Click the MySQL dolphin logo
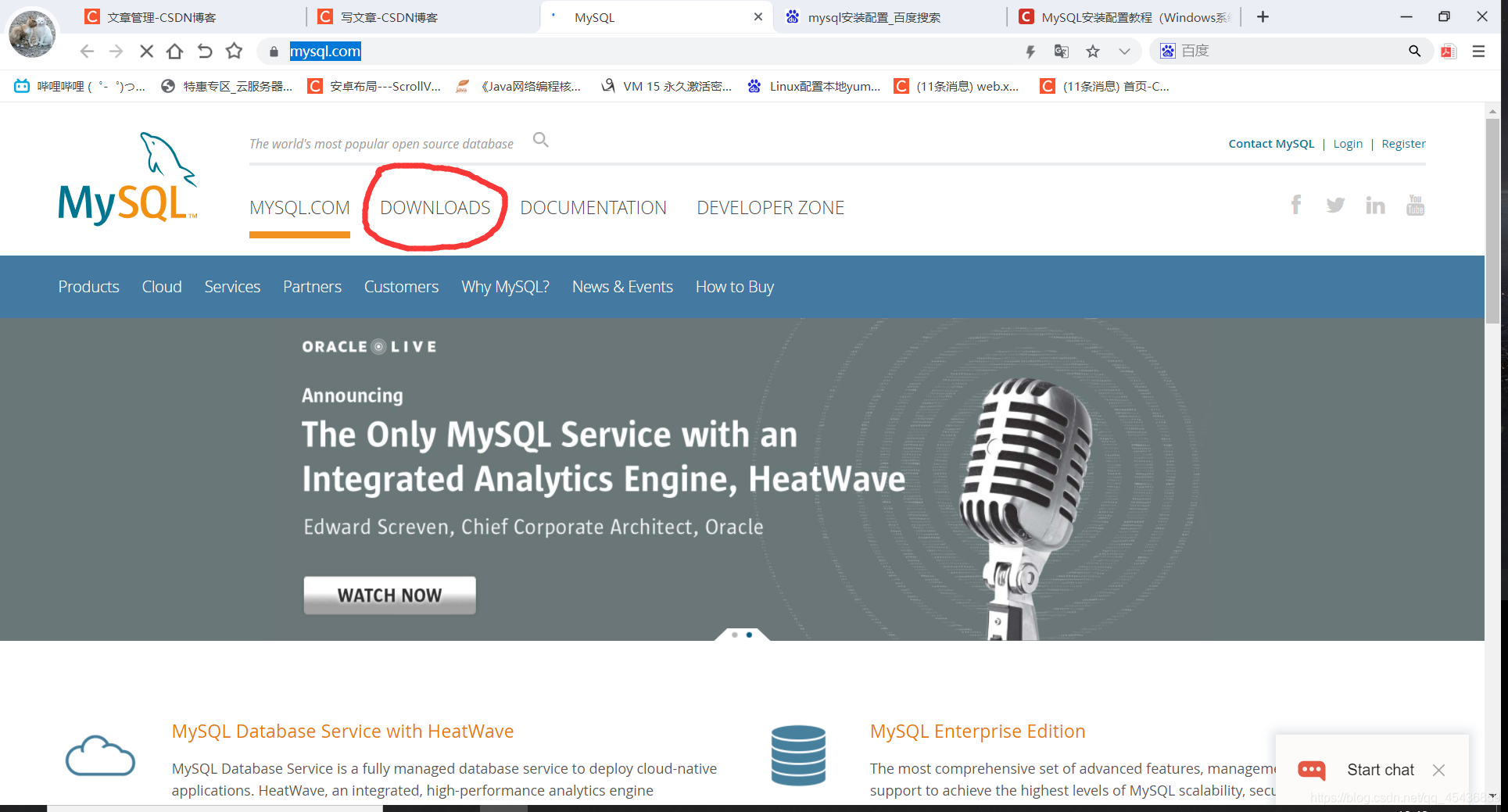1508x812 pixels. (x=127, y=179)
